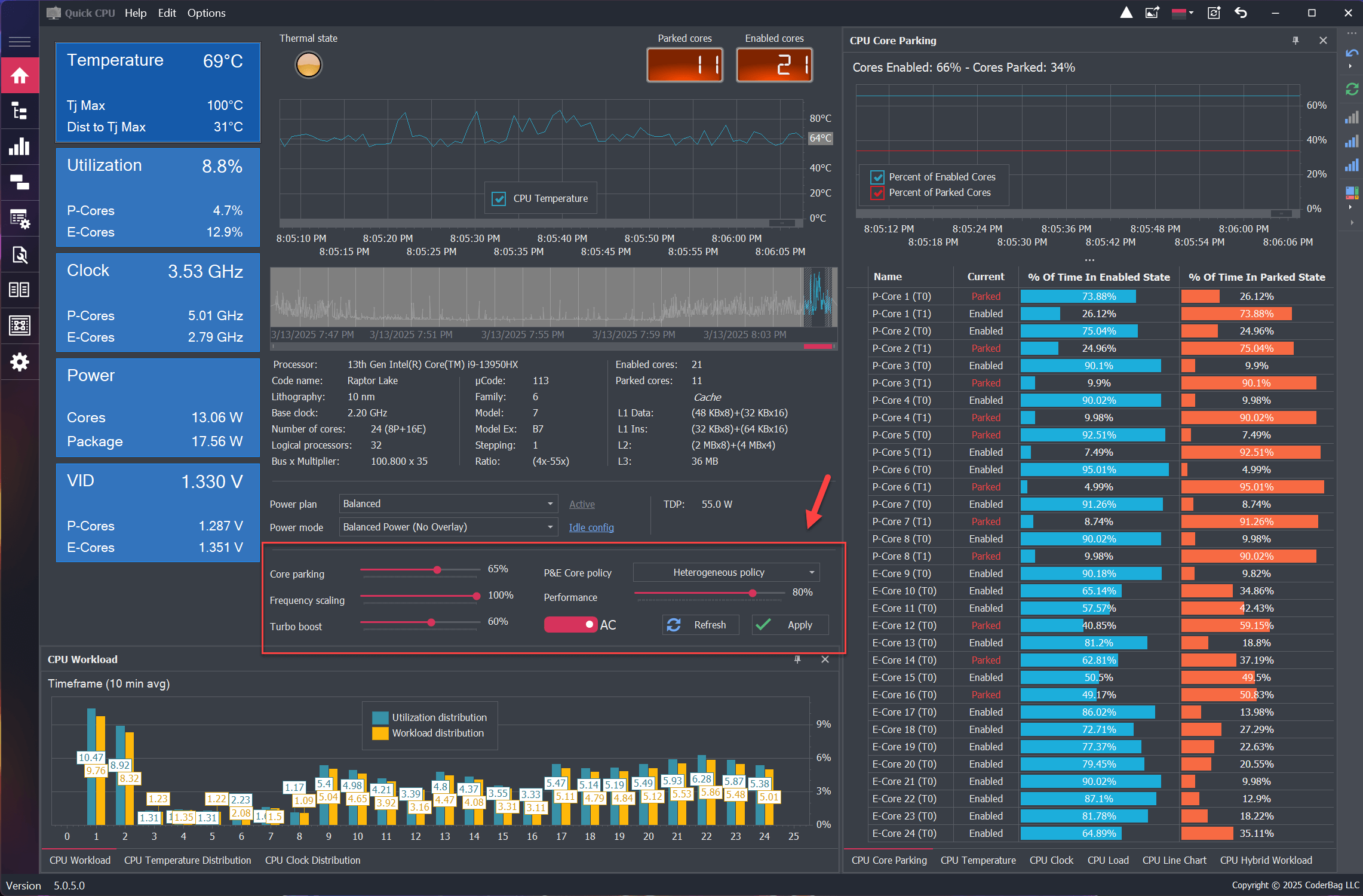Switch to CPU Clock tab in the right panel
This screenshot has height=896, width=1363.
pyautogui.click(x=1051, y=860)
